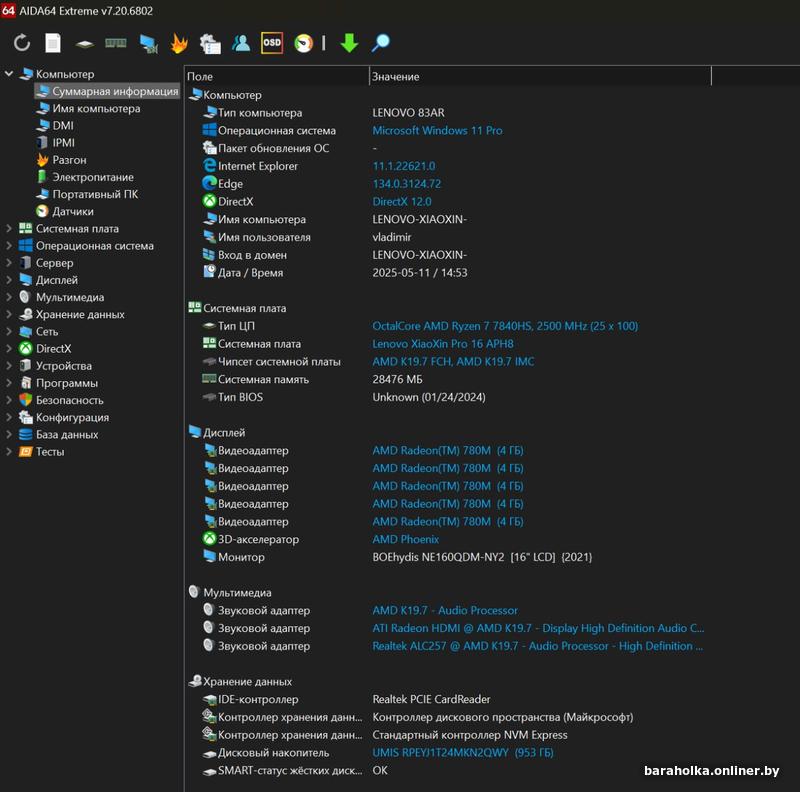Expand the Хранение данных tree node
Viewport: 800px width, 792px height.
[x=9, y=314]
